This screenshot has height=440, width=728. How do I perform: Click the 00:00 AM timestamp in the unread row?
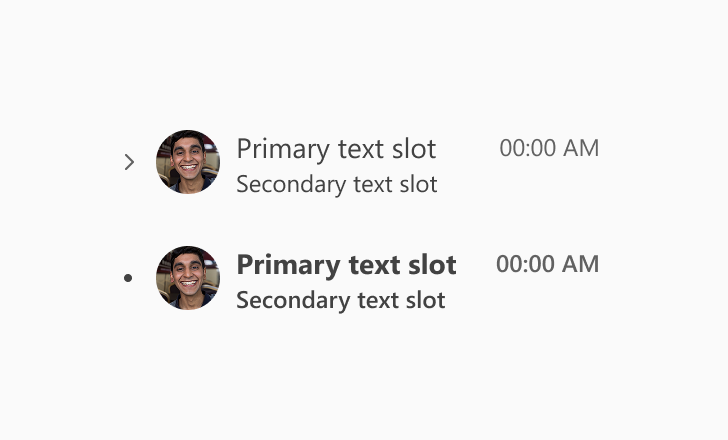coord(548,264)
